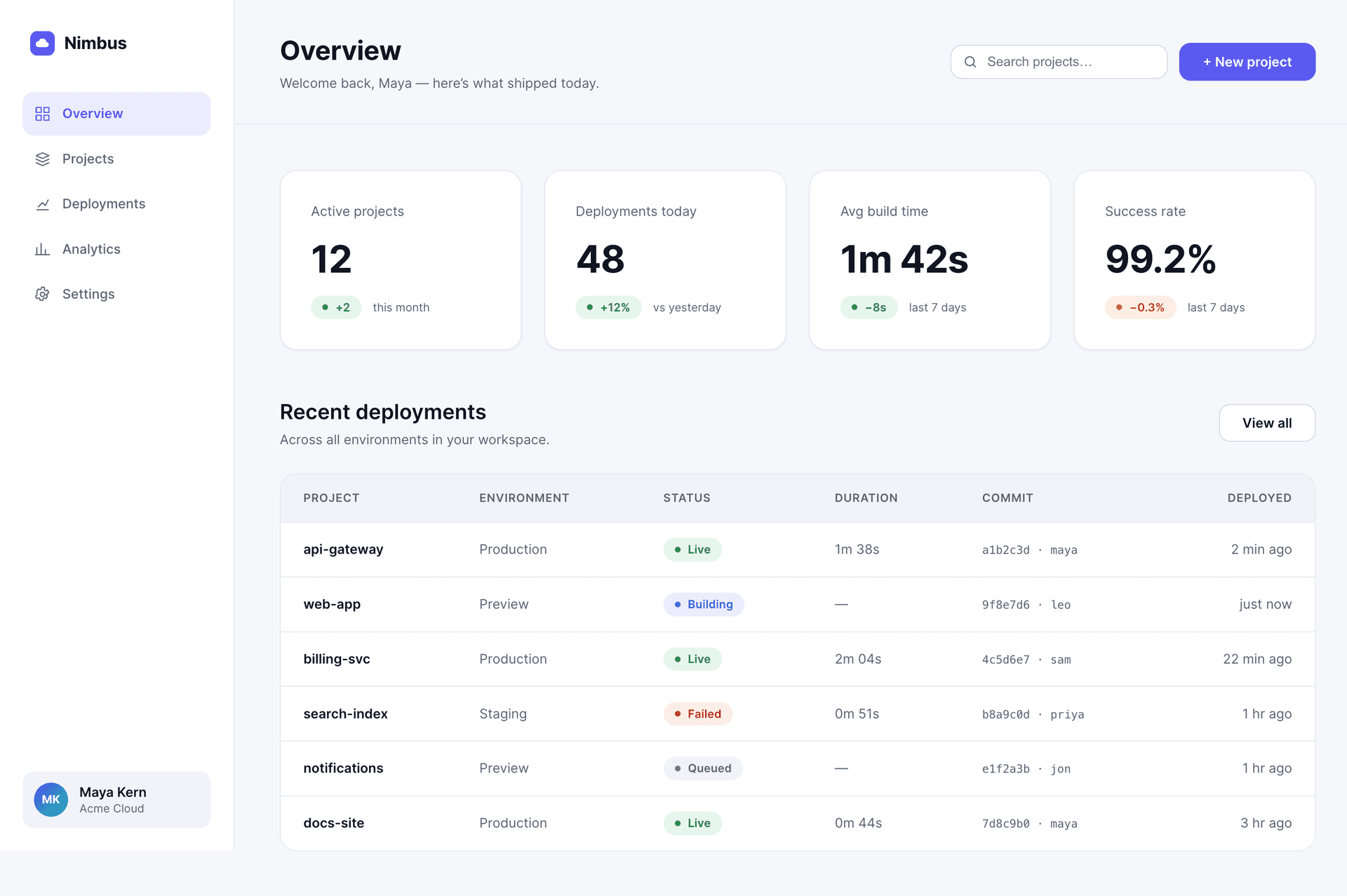Click the magnifier icon in search box

[970, 62]
